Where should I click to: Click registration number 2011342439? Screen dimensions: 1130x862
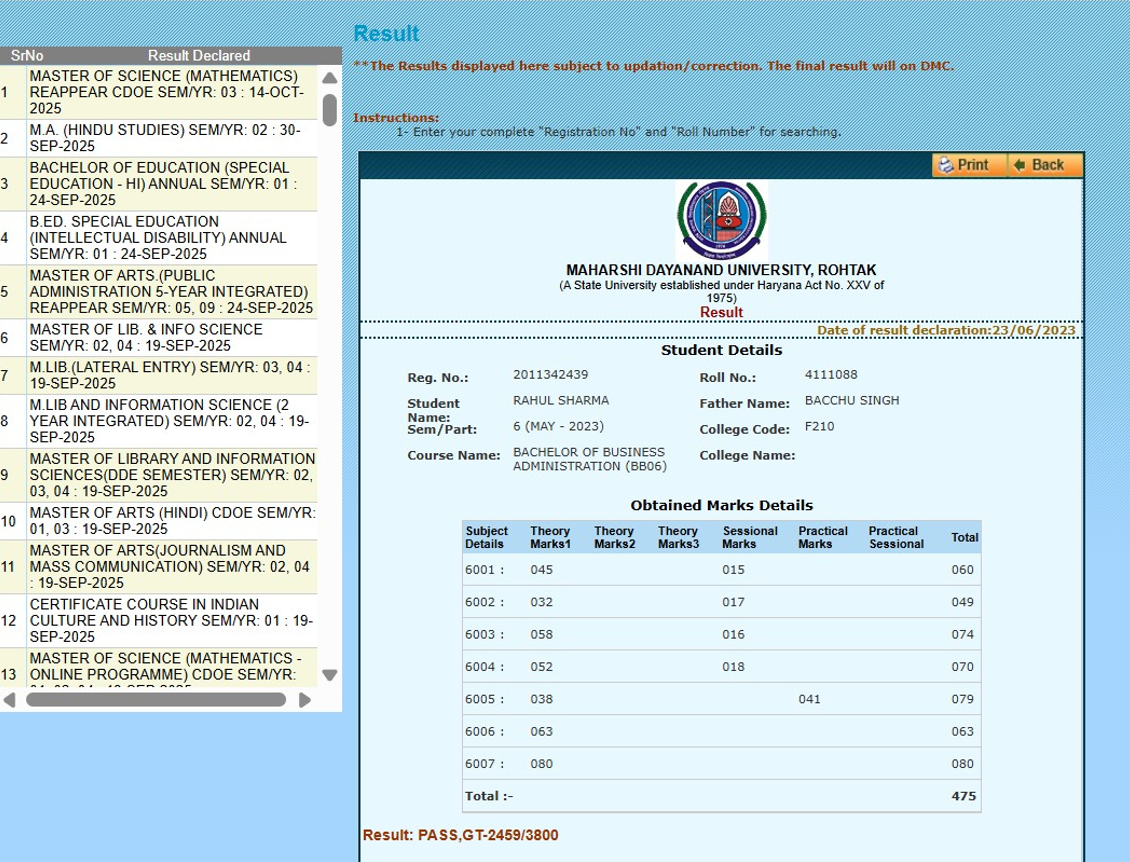(x=551, y=375)
